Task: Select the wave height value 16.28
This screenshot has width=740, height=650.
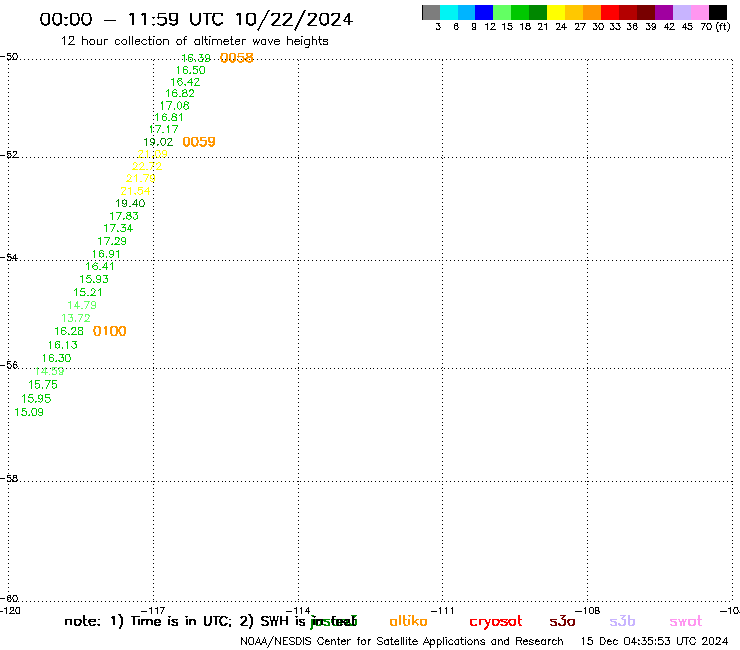Action: point(69,331)
